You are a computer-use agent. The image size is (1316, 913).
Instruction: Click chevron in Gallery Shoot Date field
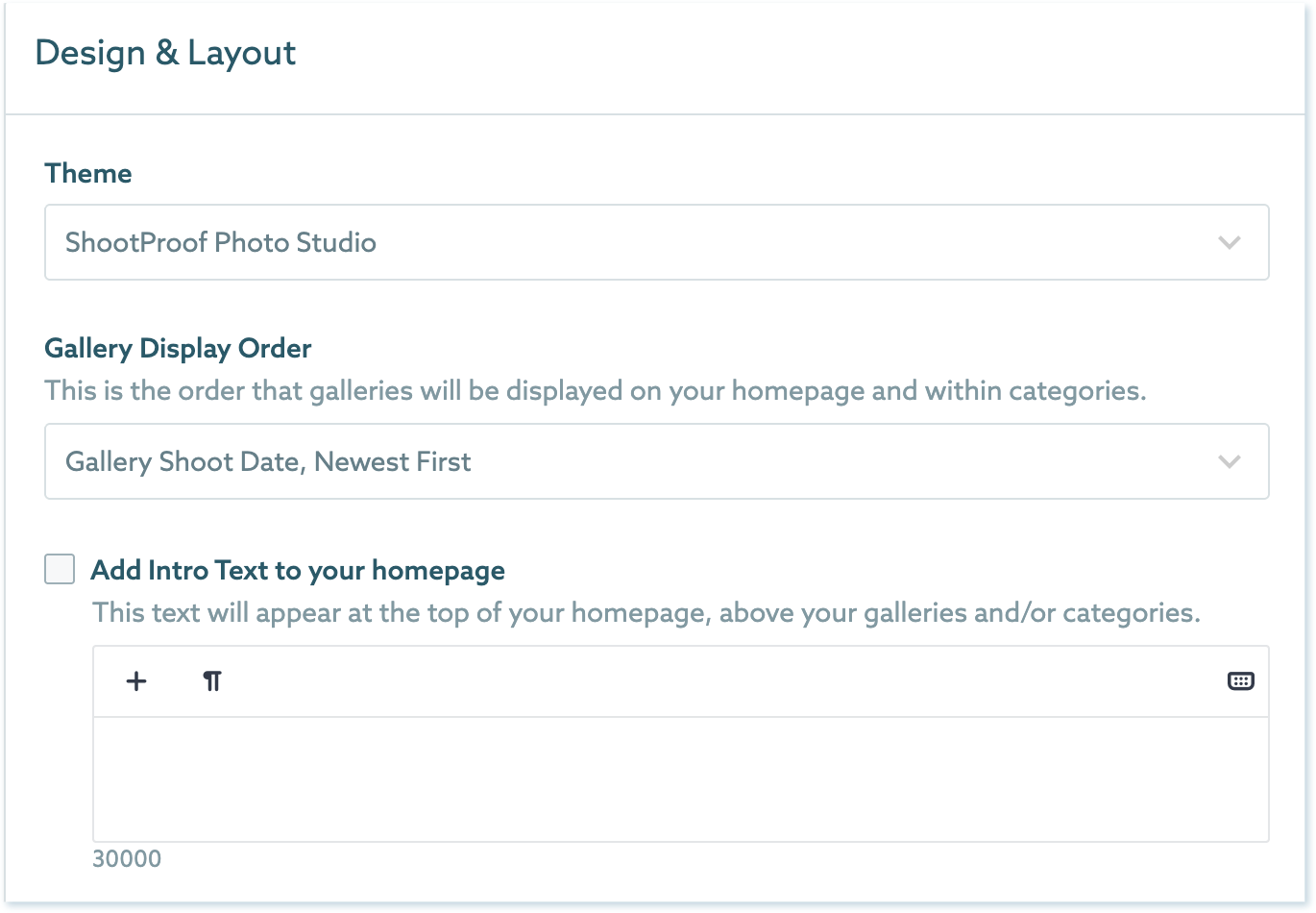[1230, 461]
